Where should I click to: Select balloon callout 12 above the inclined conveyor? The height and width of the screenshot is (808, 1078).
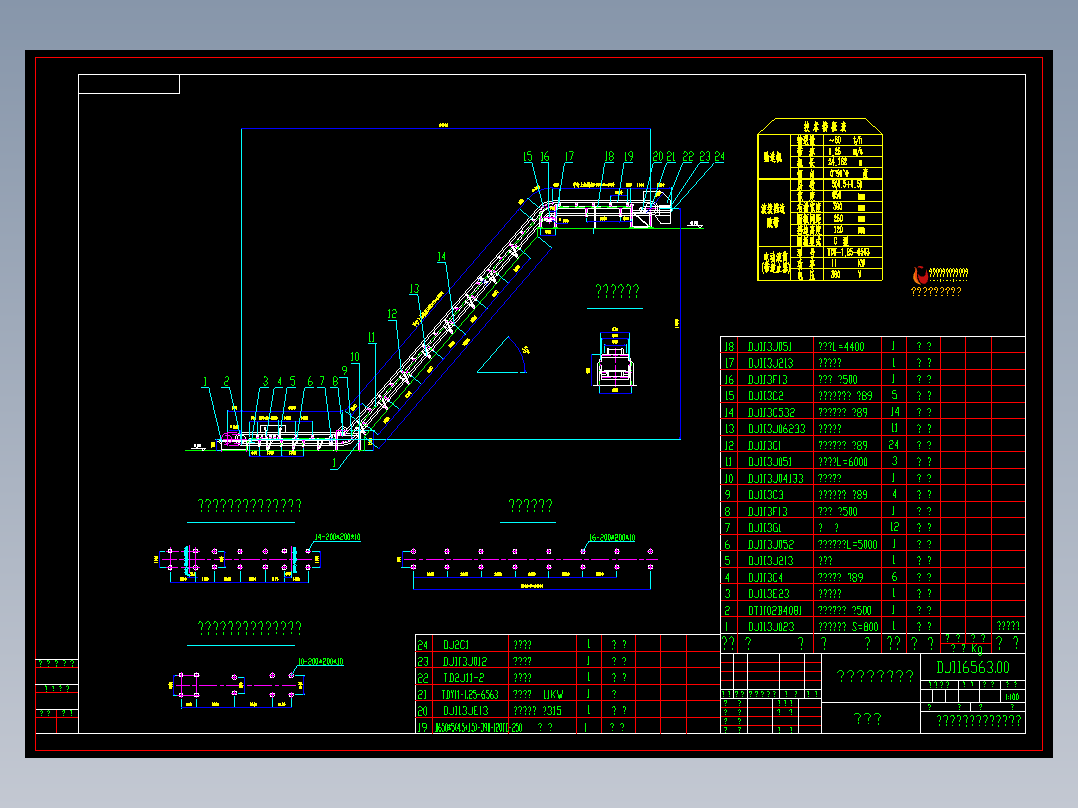pos(392,314)
